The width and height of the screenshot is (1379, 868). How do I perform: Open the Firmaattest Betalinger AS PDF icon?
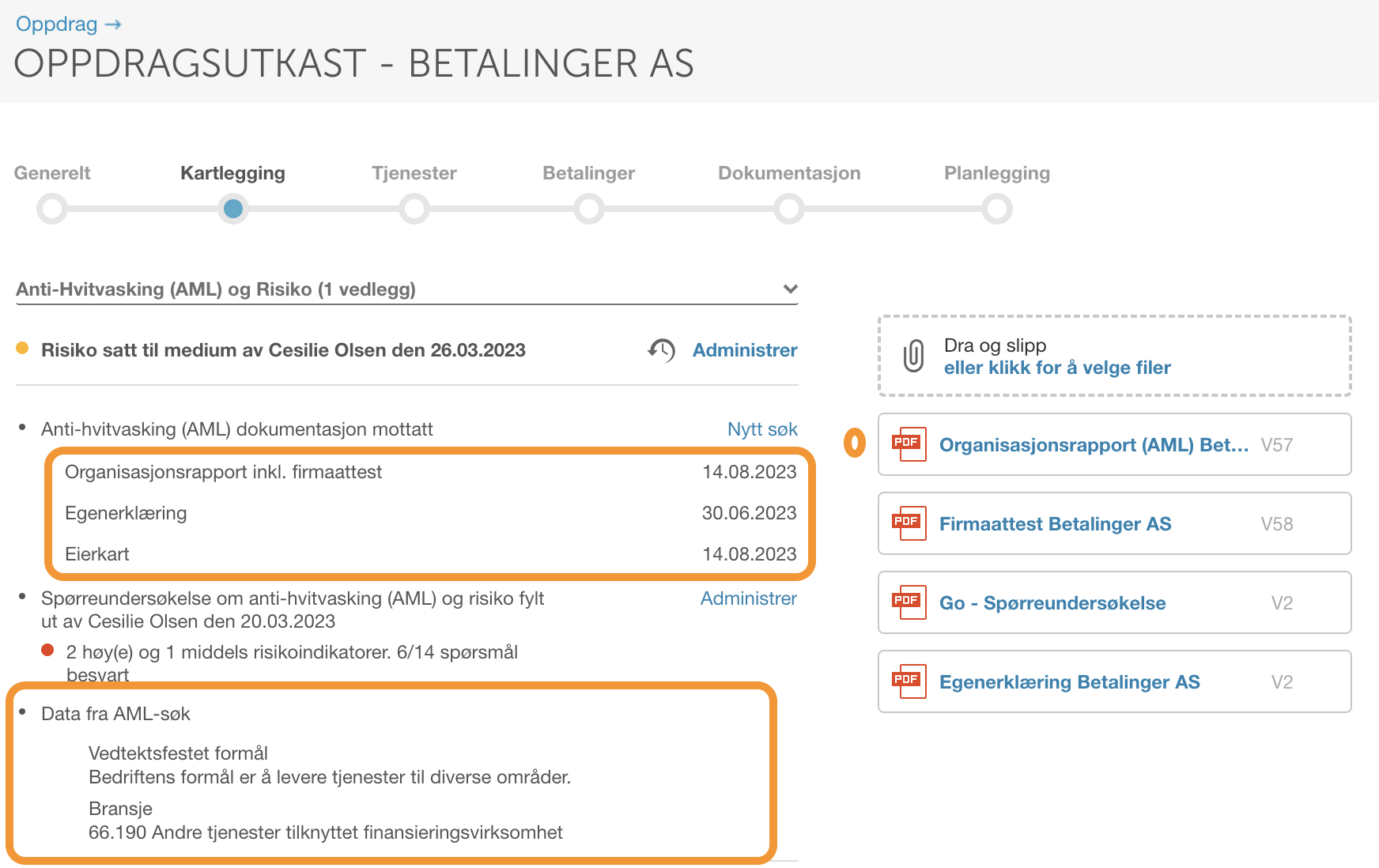coord(909,523)
